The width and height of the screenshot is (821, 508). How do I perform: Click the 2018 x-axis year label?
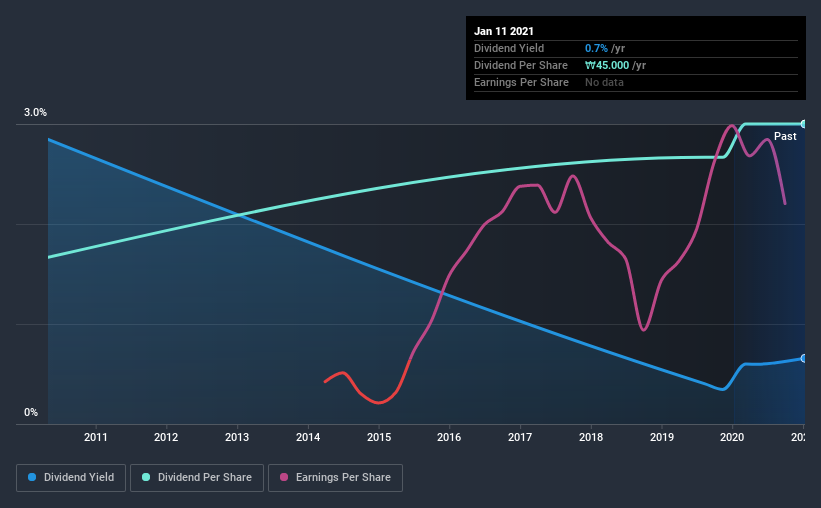[x=591, y=437]
